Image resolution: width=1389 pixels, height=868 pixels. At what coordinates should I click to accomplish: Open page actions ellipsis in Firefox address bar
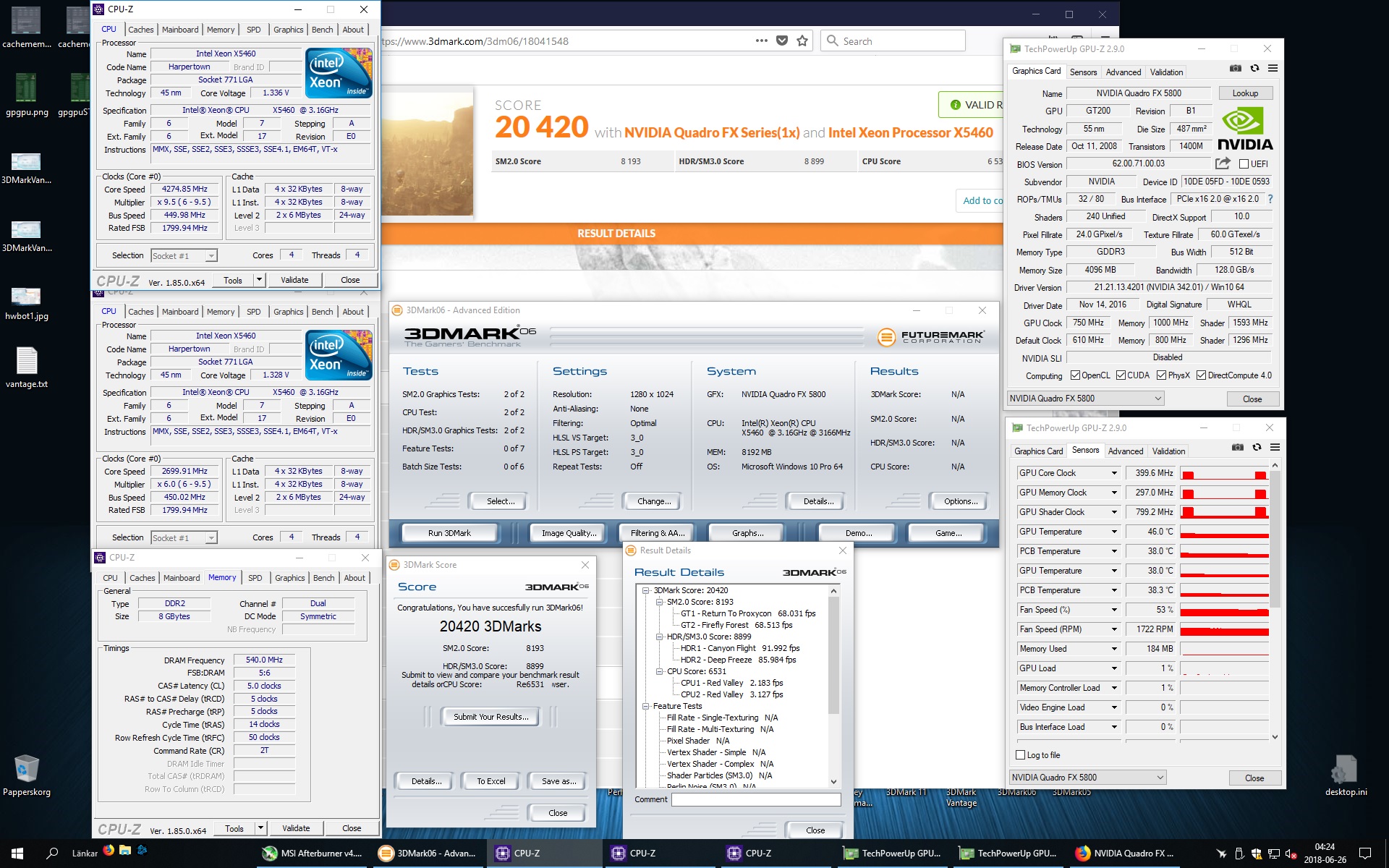tap(761, 41)
